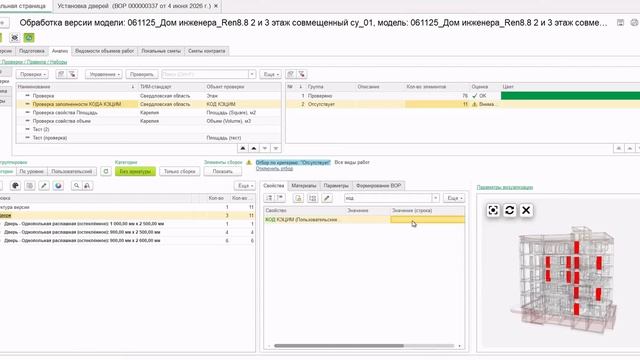Open the Параметры визуализации link
640x360 pixels.
504,187
